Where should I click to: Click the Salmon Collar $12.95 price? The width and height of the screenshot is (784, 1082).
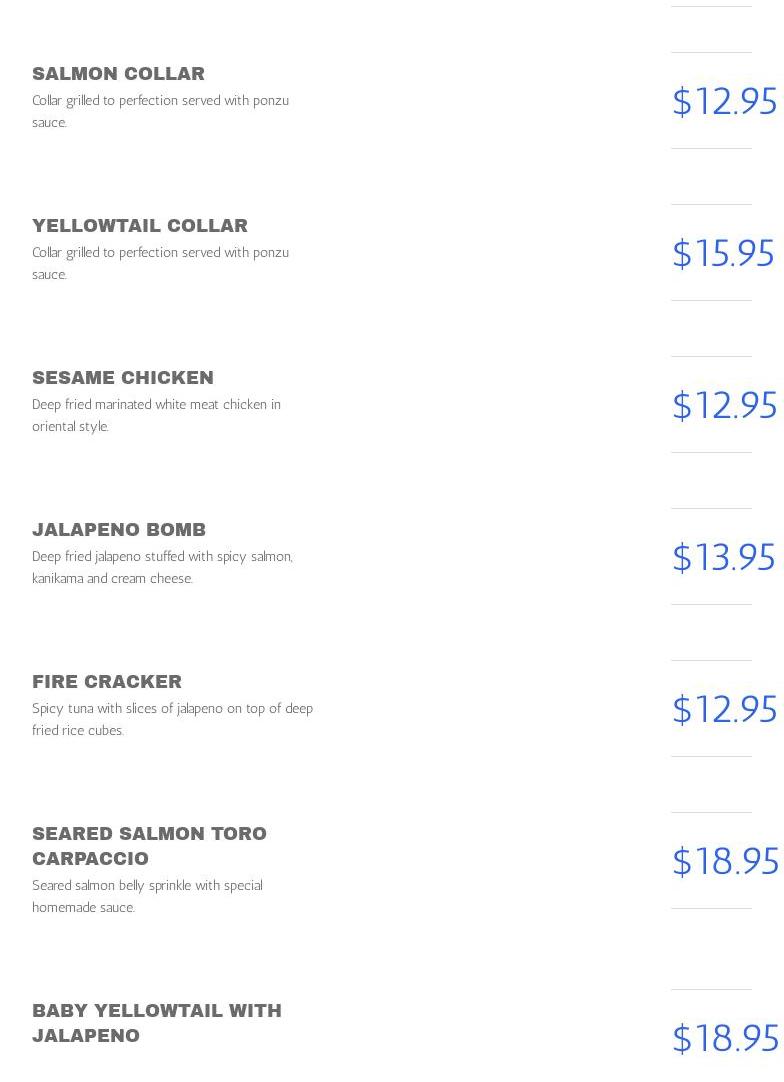(725, 101)
